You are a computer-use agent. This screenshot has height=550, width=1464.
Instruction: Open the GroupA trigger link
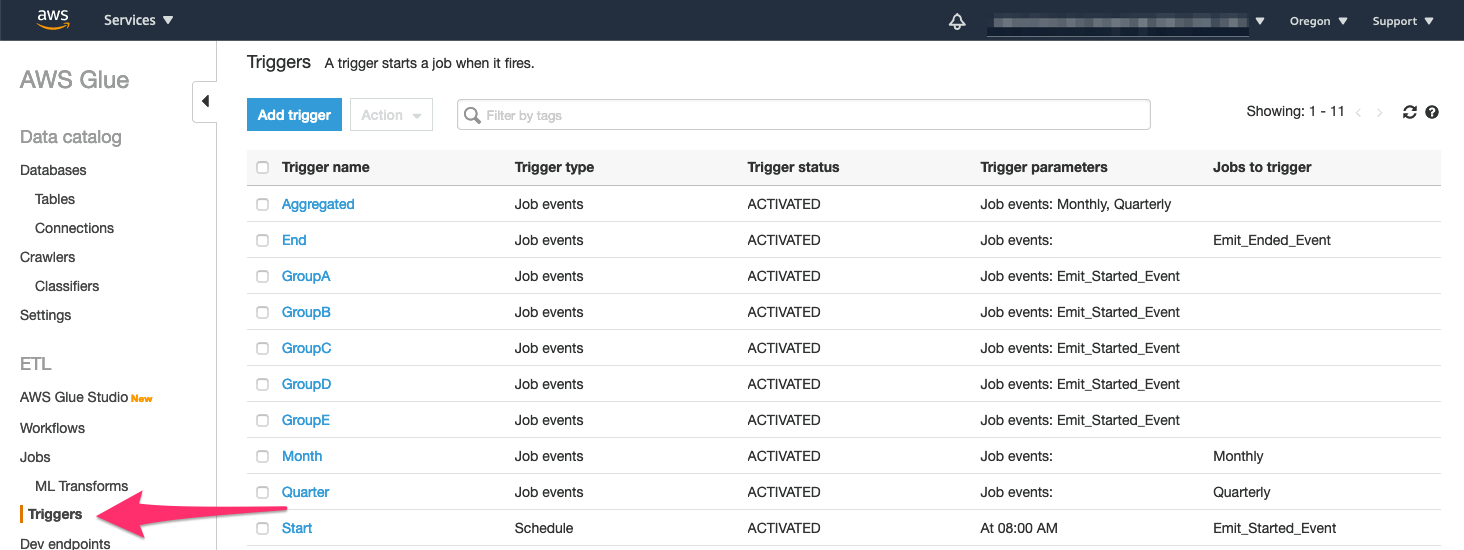[306, 276]
